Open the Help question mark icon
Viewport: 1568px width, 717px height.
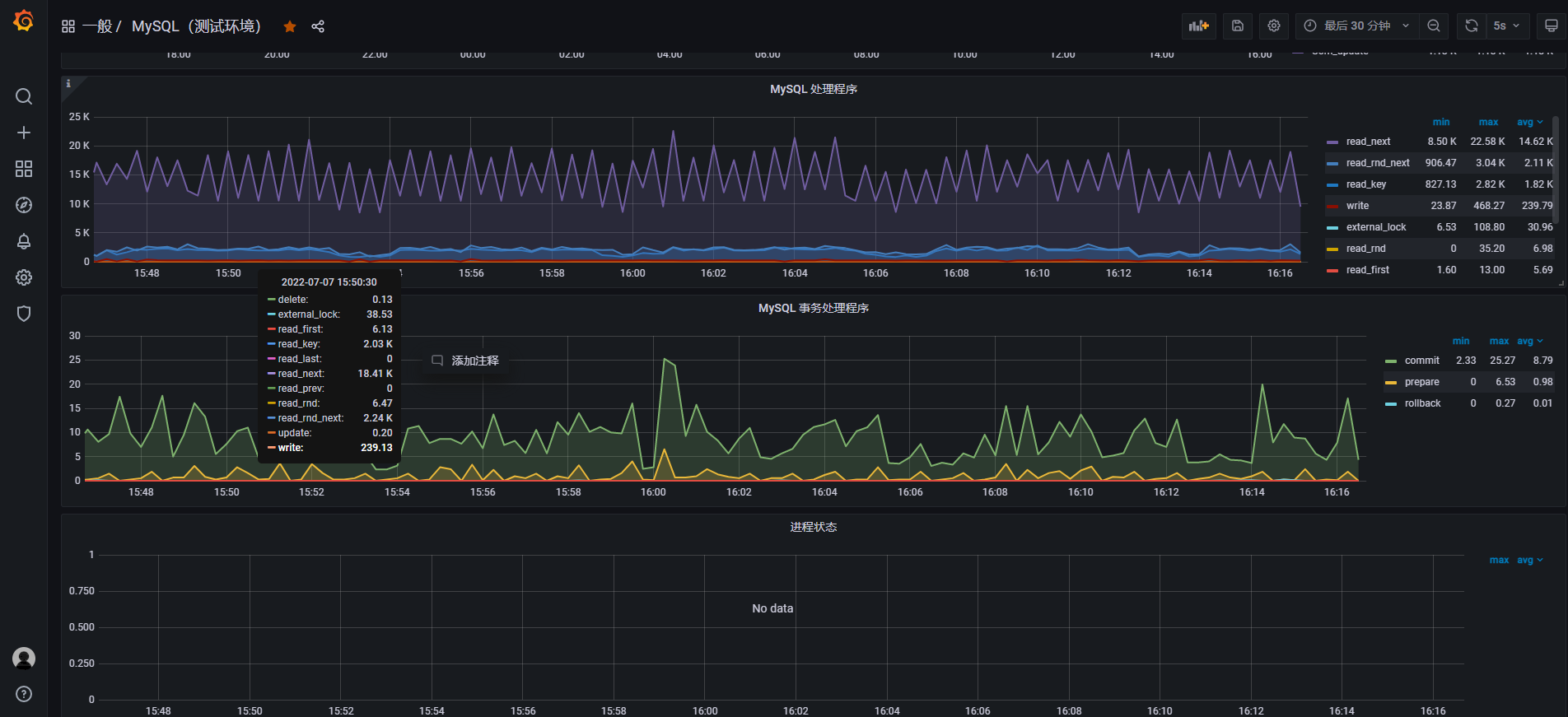24,694
